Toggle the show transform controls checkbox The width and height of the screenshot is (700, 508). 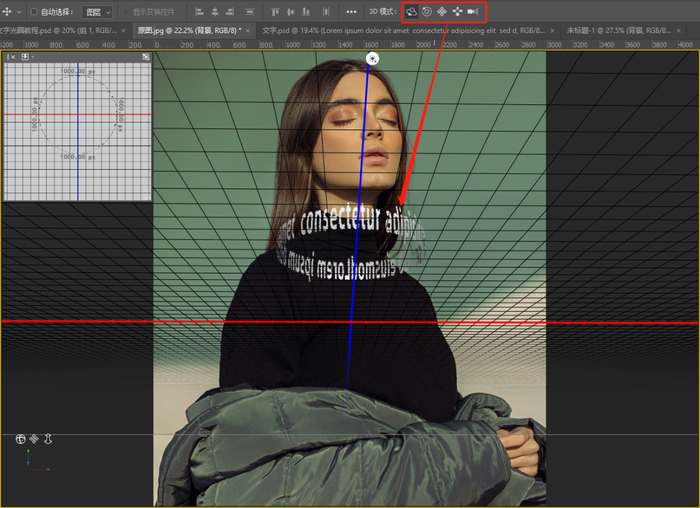tap(126, 12)
